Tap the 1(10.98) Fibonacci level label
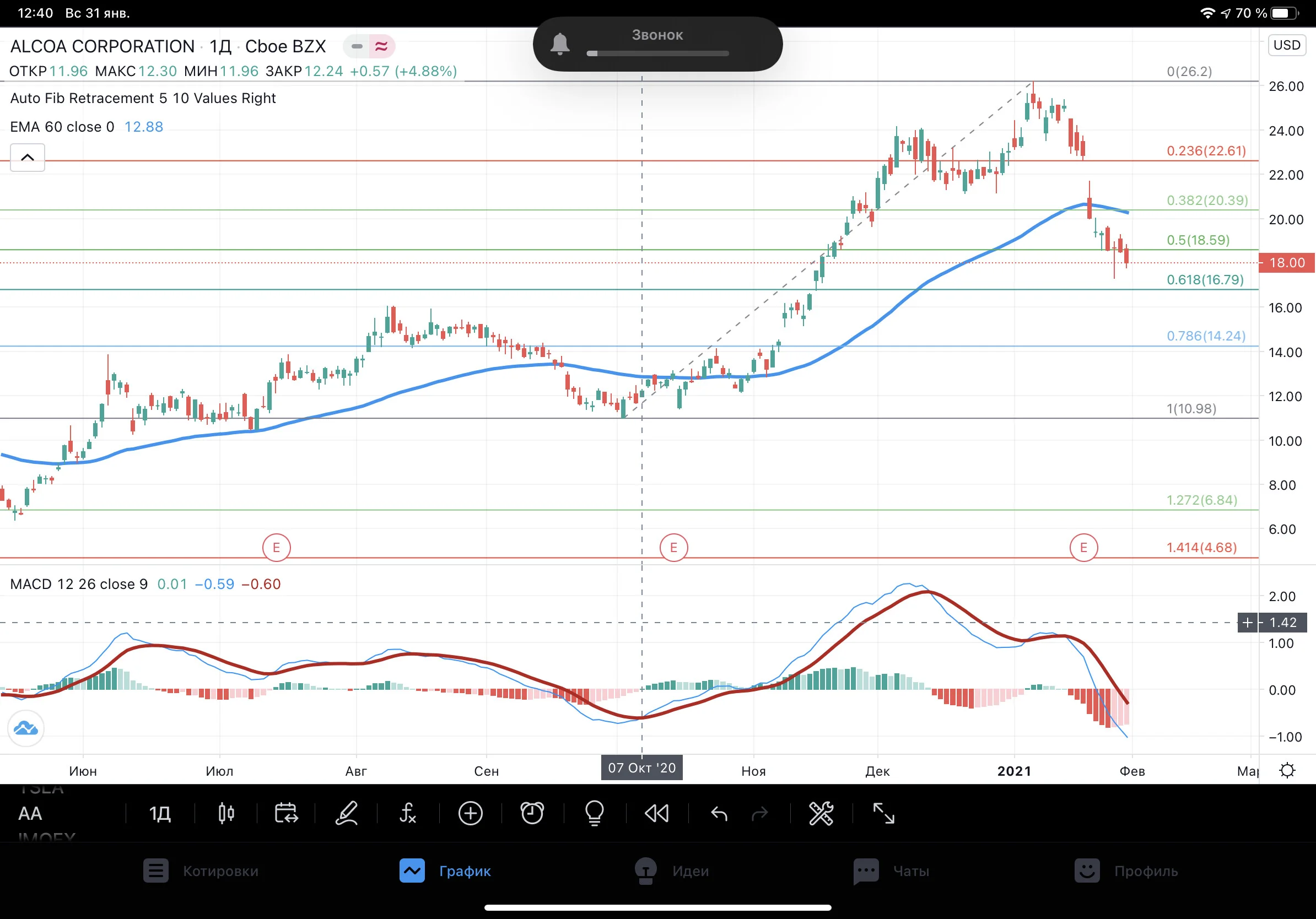The height and width of the screenshot is (919, 1316). click(1191, 408)
